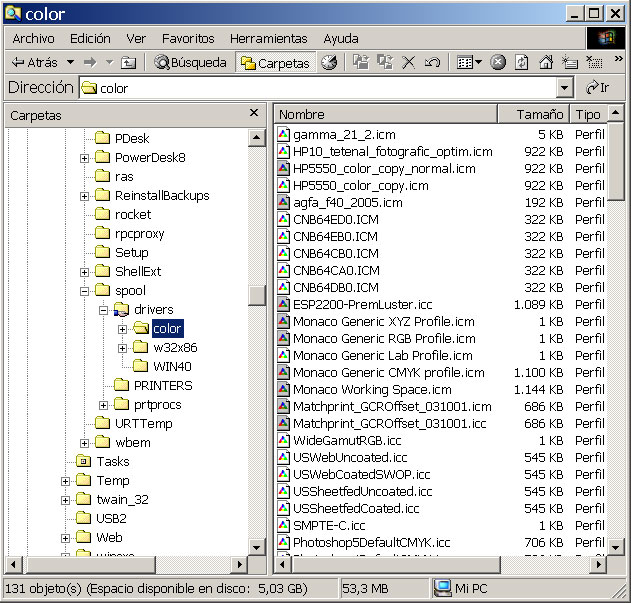Expand the w32x86 folder node
Image resolution: width=631 pixels, height=603 pixels.
(x=123, y=347)
